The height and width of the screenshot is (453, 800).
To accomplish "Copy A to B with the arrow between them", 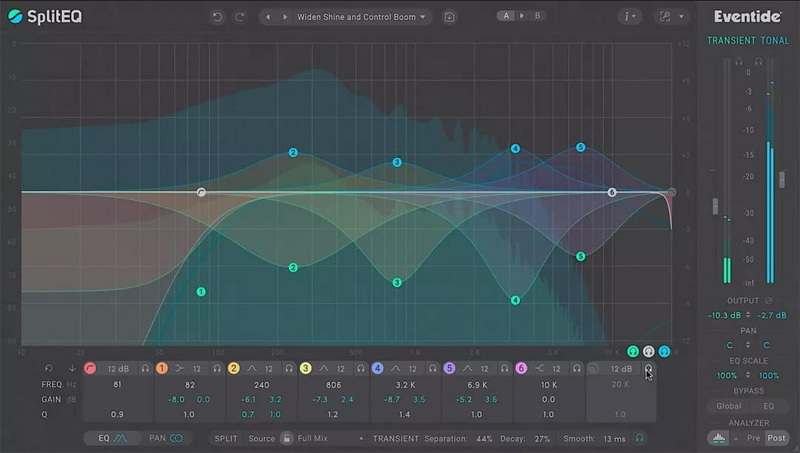I will pyautogui.click(x=521, y=16).
